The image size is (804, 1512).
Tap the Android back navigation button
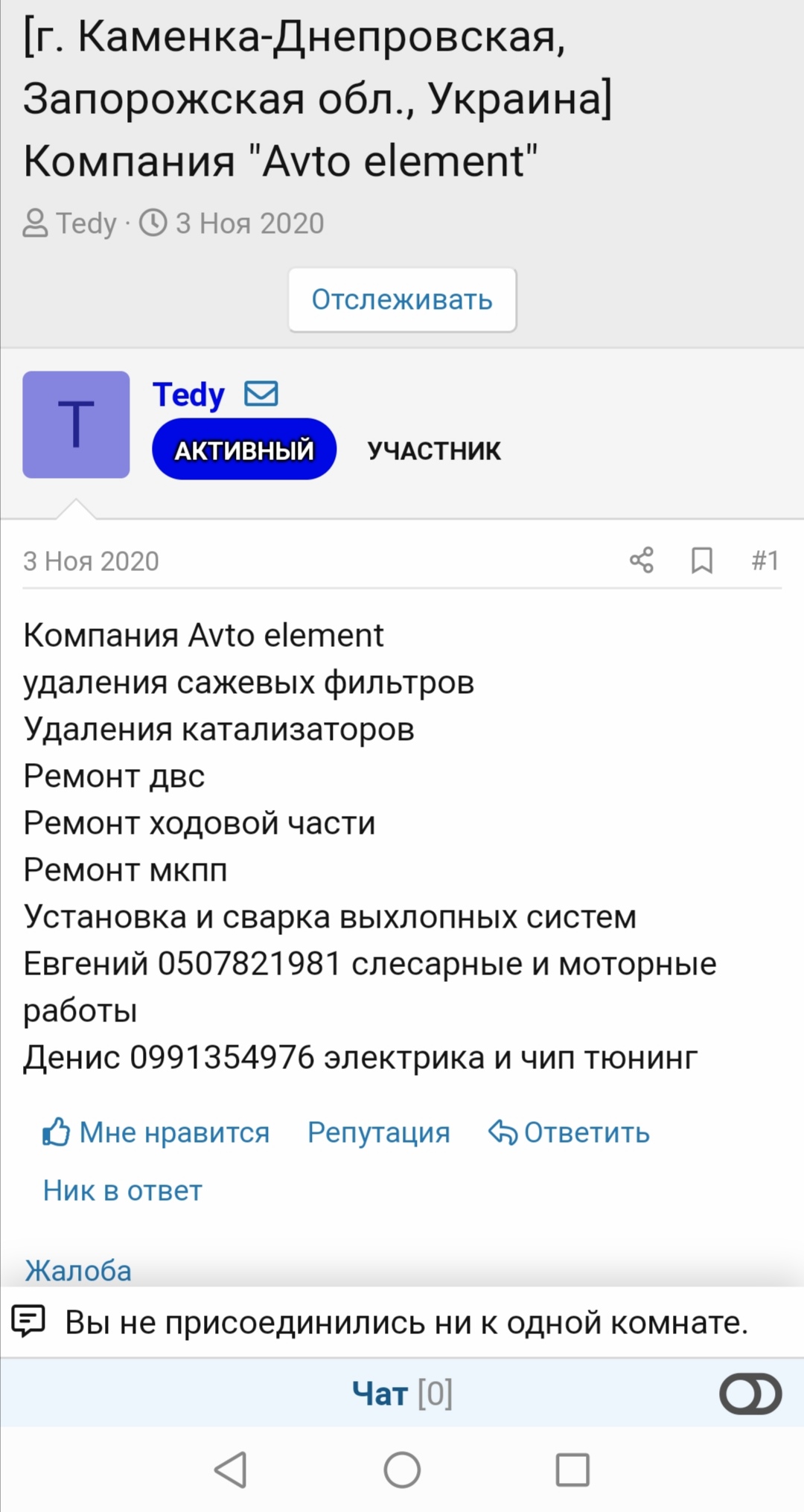[231, 1470]
